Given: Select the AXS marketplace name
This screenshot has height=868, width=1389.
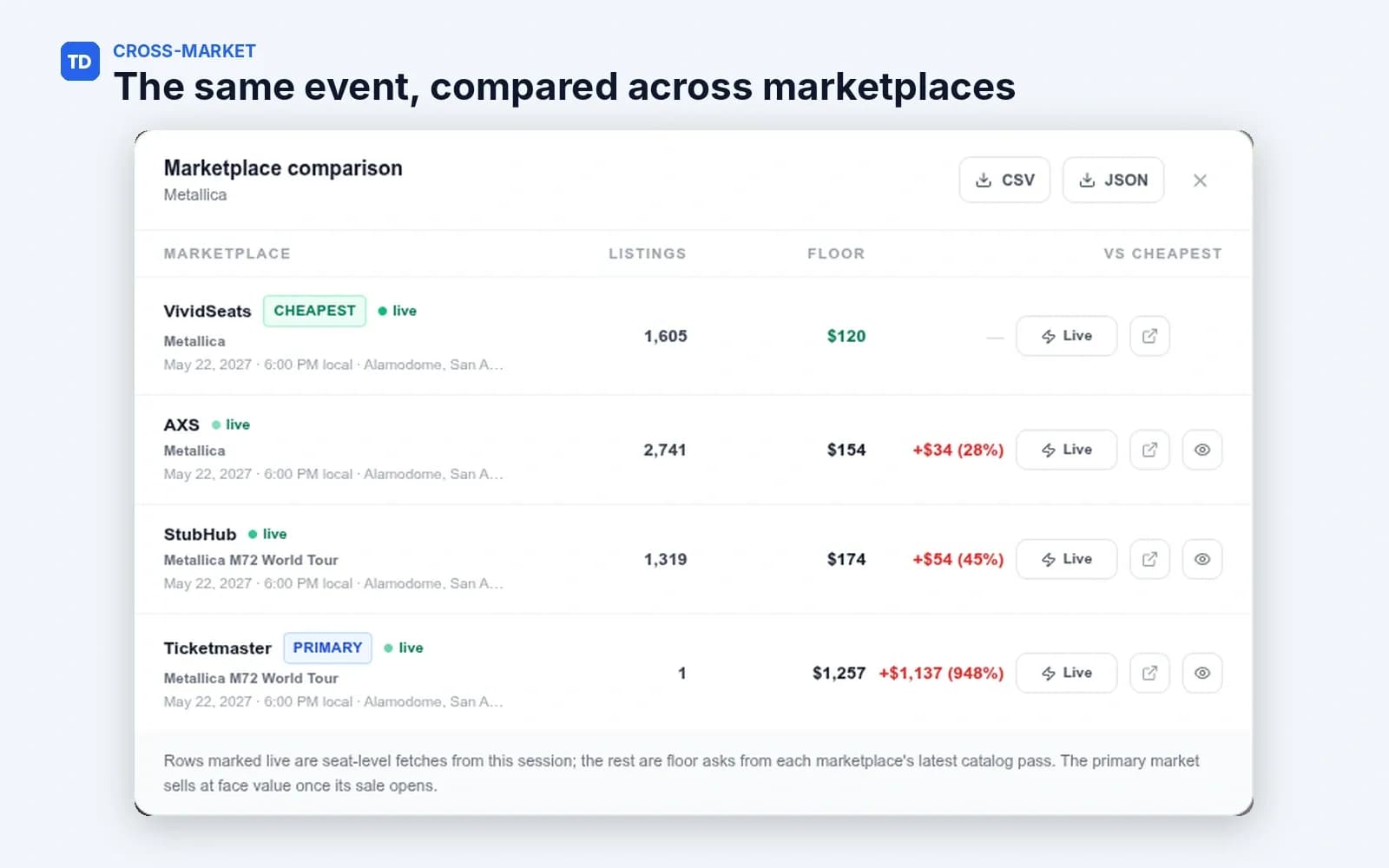Looking at the screenshot, I should pyautogui.click(x=181, y=424).
